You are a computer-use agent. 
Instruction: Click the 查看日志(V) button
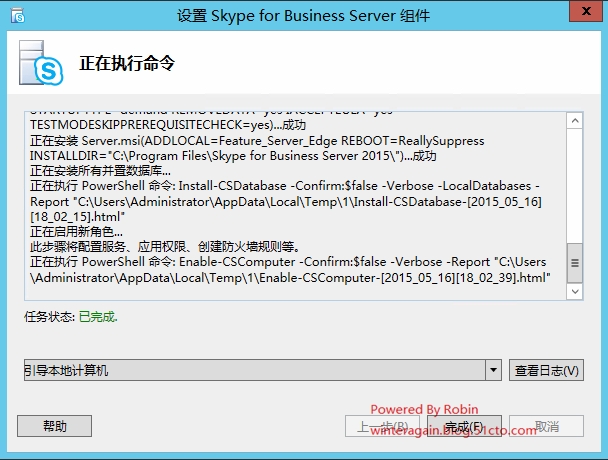[546, 370]
